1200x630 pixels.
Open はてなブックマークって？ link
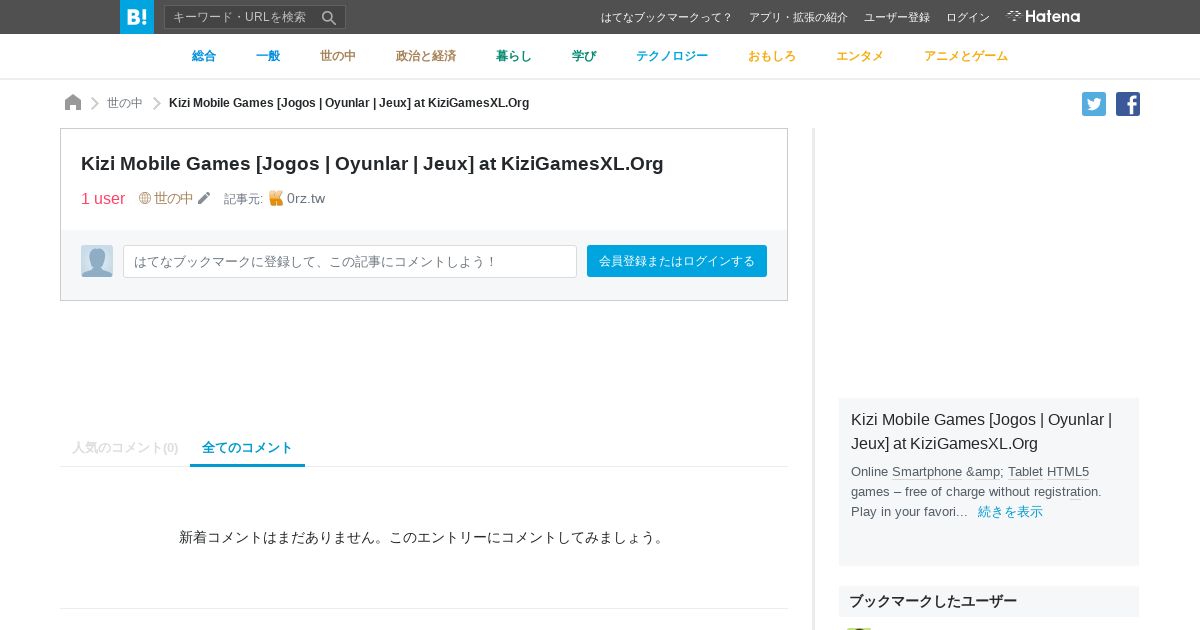point(667,17)
